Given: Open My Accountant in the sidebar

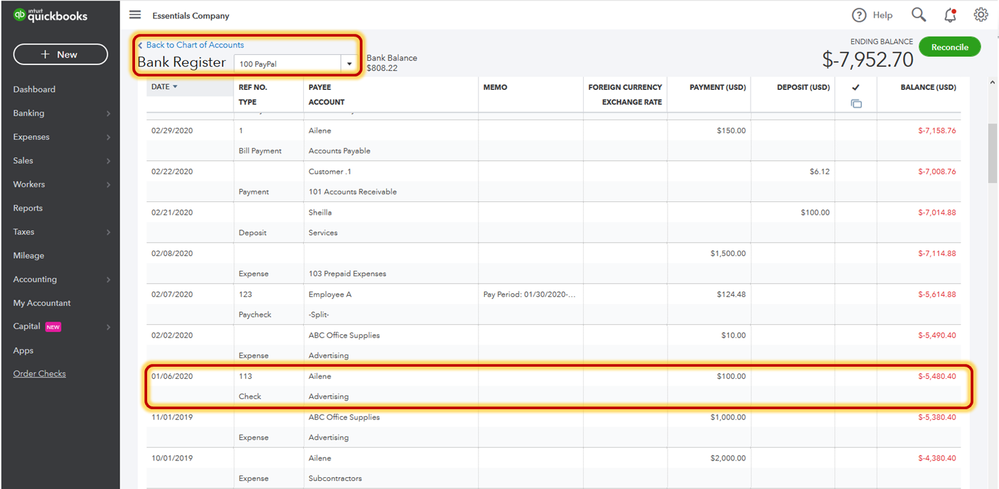Looking at the screenshot, I should [42, 303].
